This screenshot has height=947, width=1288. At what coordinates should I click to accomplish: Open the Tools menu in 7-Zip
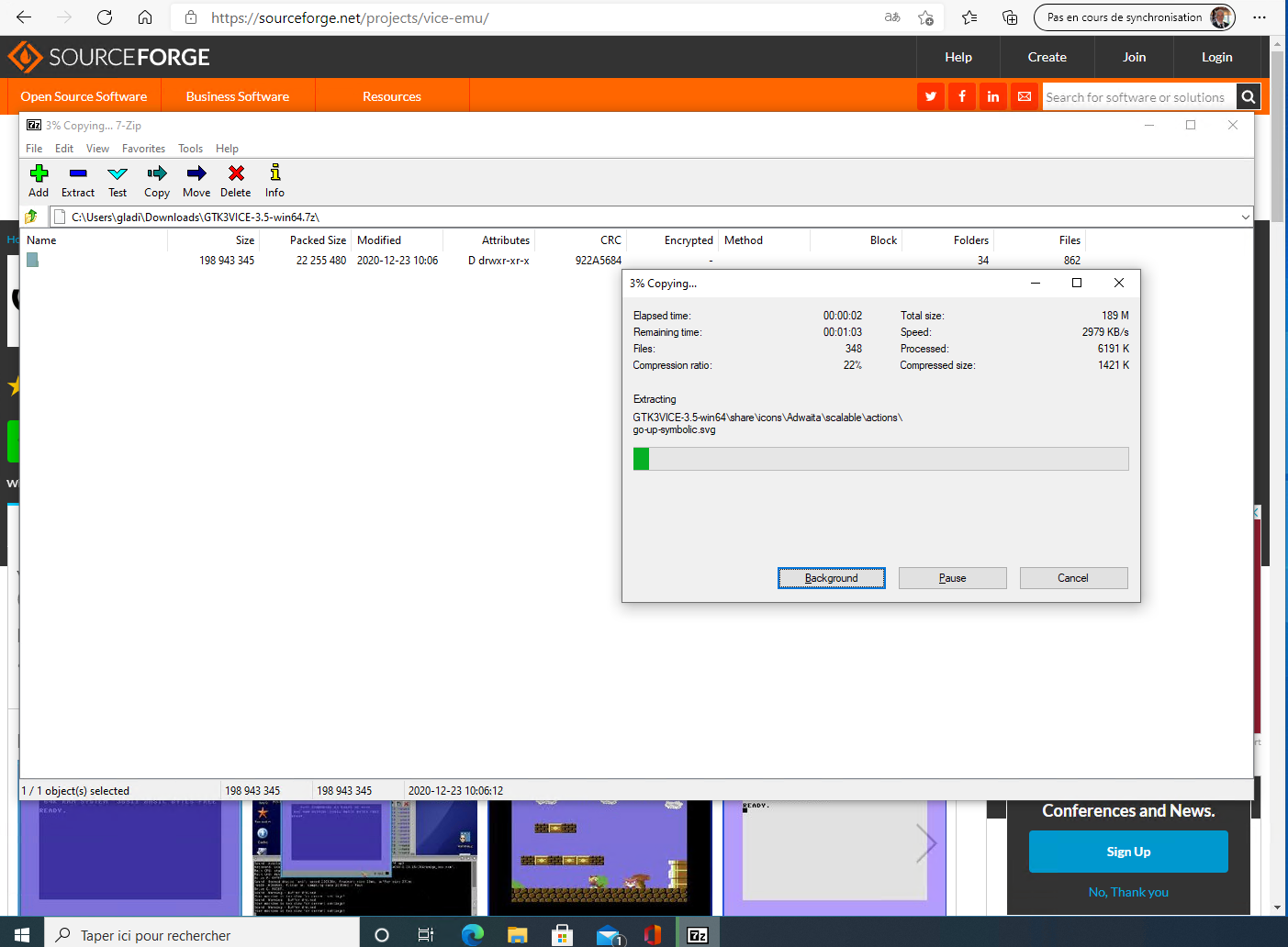pyautogui.click(x=190, y=149)
